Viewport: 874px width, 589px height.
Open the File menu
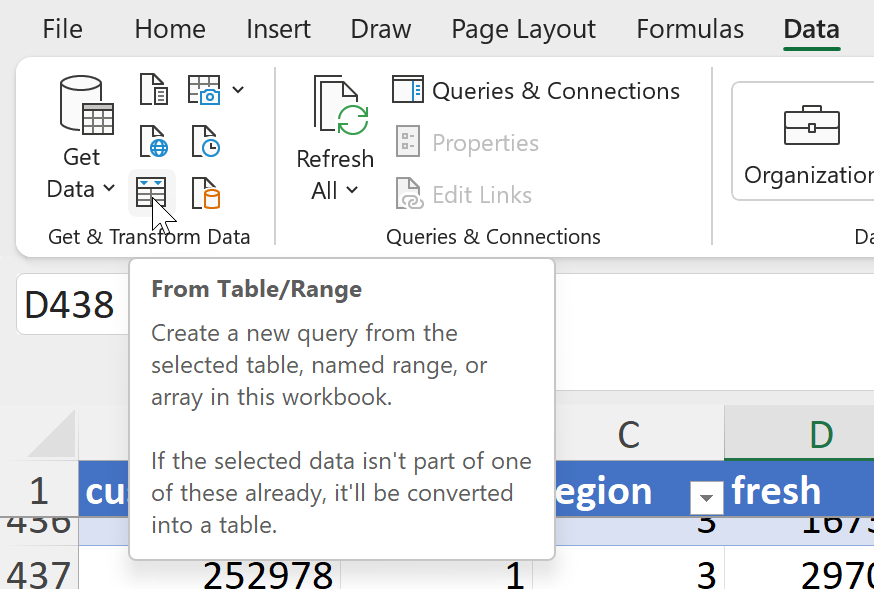pyautogui.click(x=62, y=29)
